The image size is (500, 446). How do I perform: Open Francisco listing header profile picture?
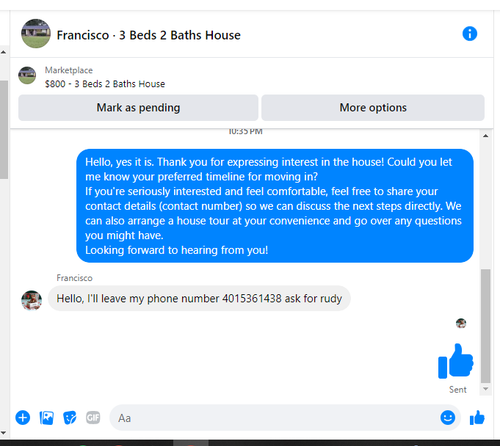tap(36, 34)
